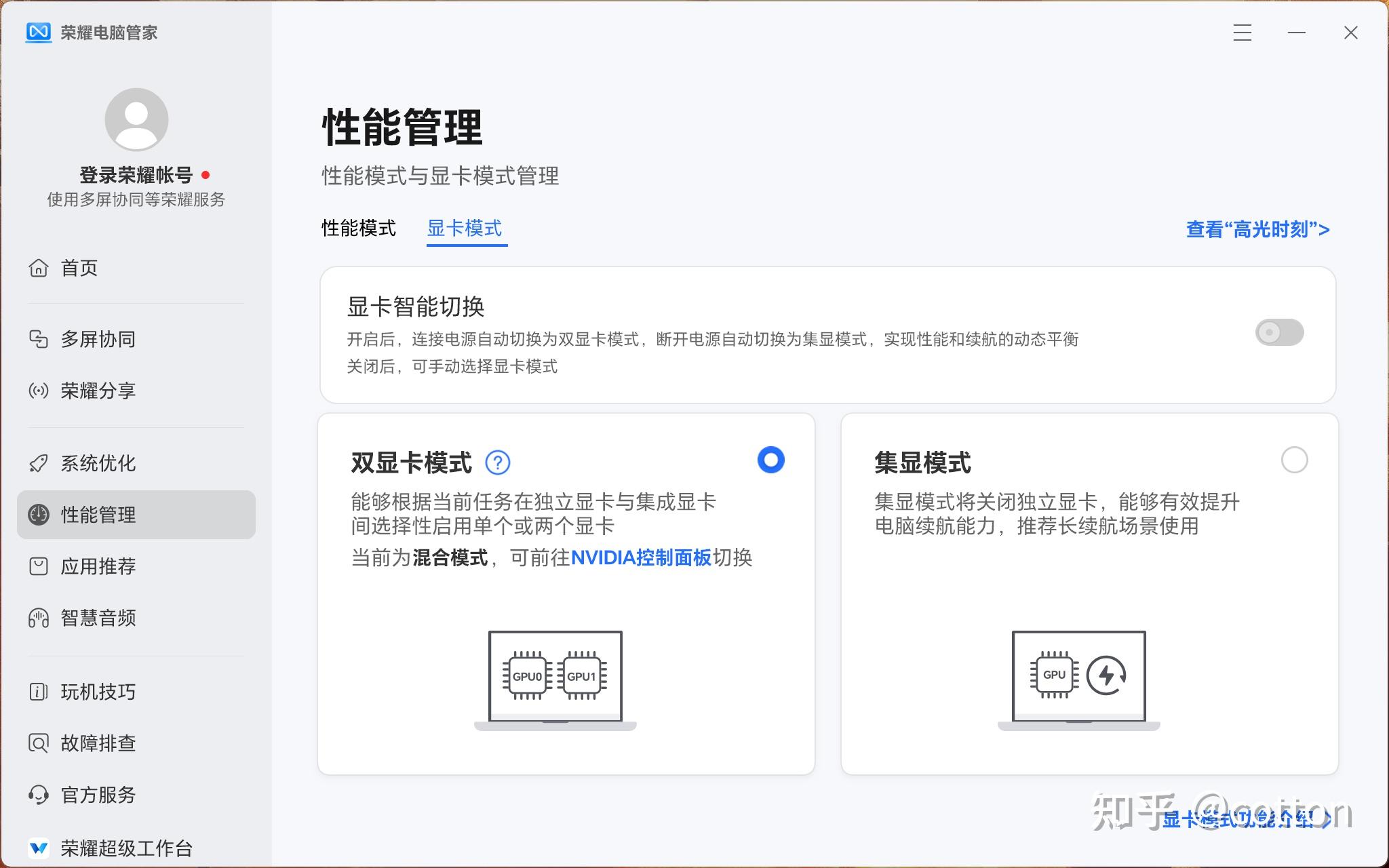Click the 混合模式 bold text
This screenshot has width=1389, height=868.
[x=450, y=557]
